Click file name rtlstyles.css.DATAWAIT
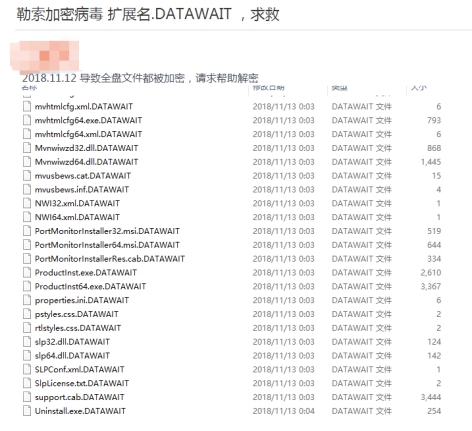 (x=78, y=328)
